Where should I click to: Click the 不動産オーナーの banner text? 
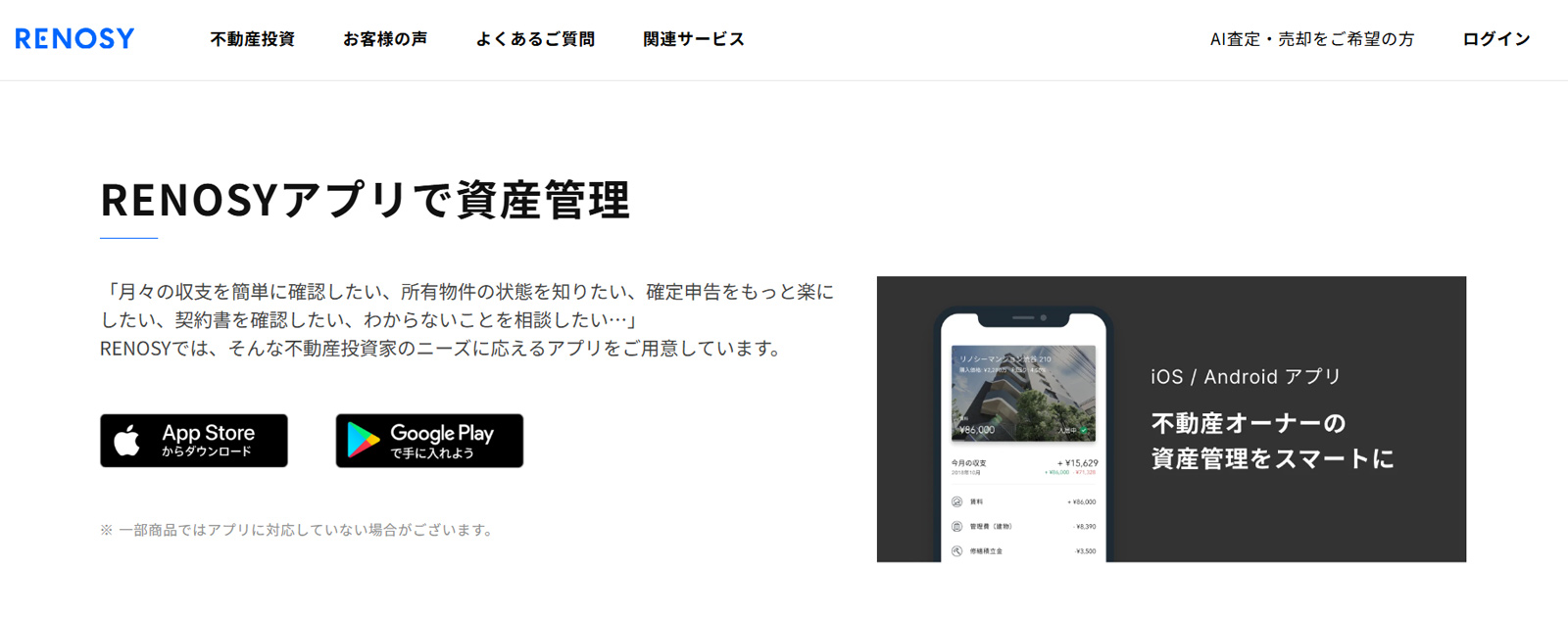tap(1249, 423)
